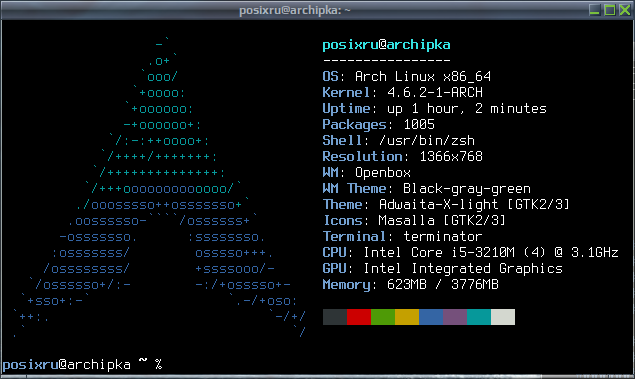Image resolution: width=635 pixels, height=379 pixels.
Task: Click the dashed separator under the hostname
Action: tap(386, 61)
